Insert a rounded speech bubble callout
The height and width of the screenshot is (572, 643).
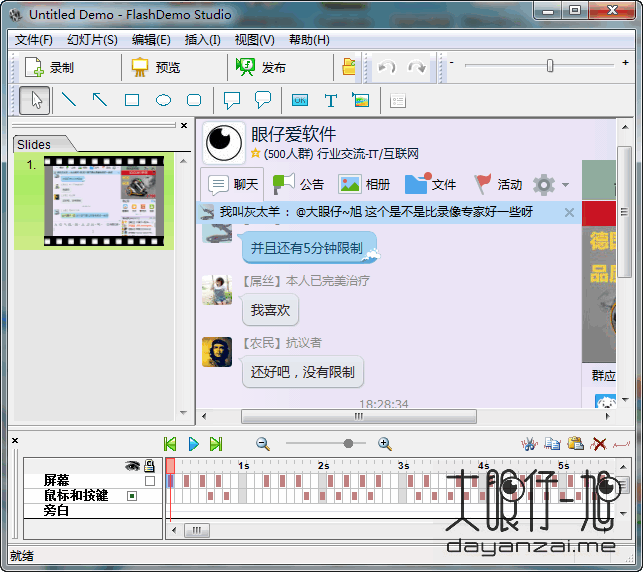(263, 100)
